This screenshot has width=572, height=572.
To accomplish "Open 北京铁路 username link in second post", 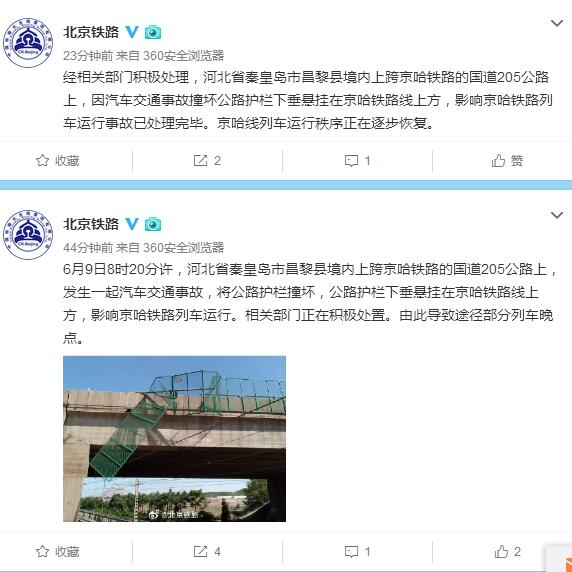I will pyautogui.click(x=91, y=224).
